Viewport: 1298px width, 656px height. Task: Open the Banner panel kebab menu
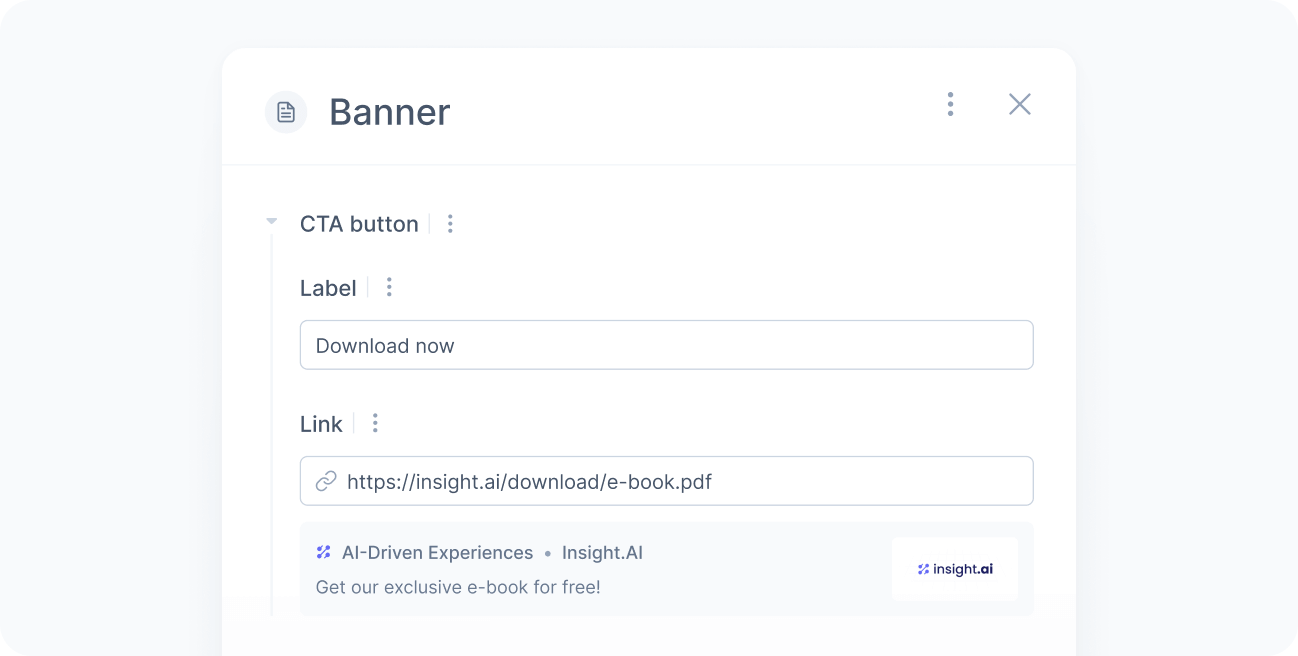coord(950,104)
